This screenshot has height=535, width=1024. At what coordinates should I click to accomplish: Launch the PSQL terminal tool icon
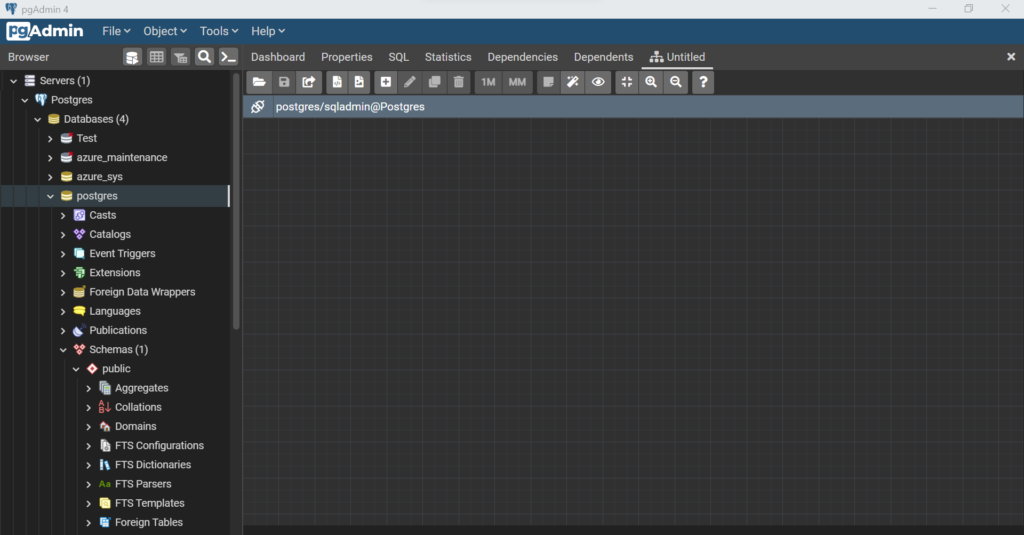coord(228,57)
